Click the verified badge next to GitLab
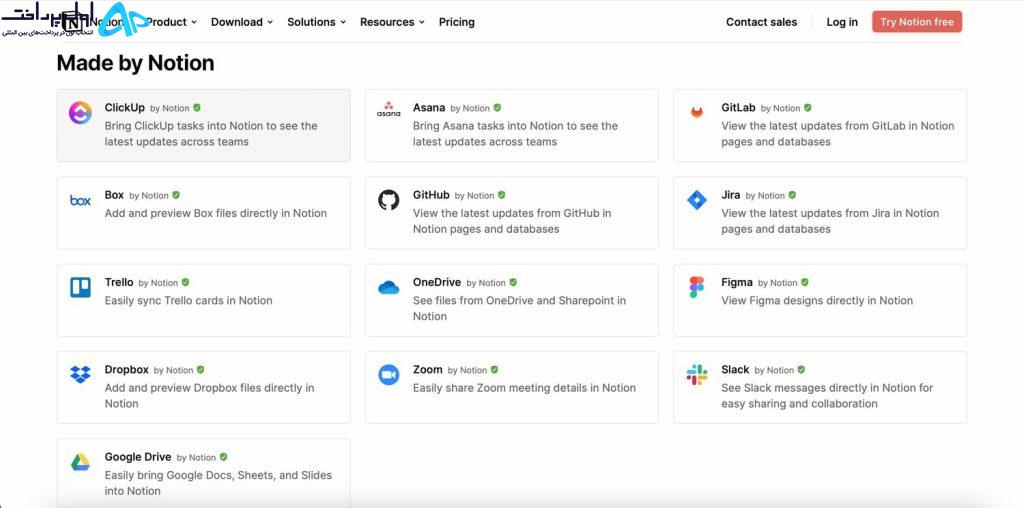This screenshot has width=1024, height=508. coord(807,108)
